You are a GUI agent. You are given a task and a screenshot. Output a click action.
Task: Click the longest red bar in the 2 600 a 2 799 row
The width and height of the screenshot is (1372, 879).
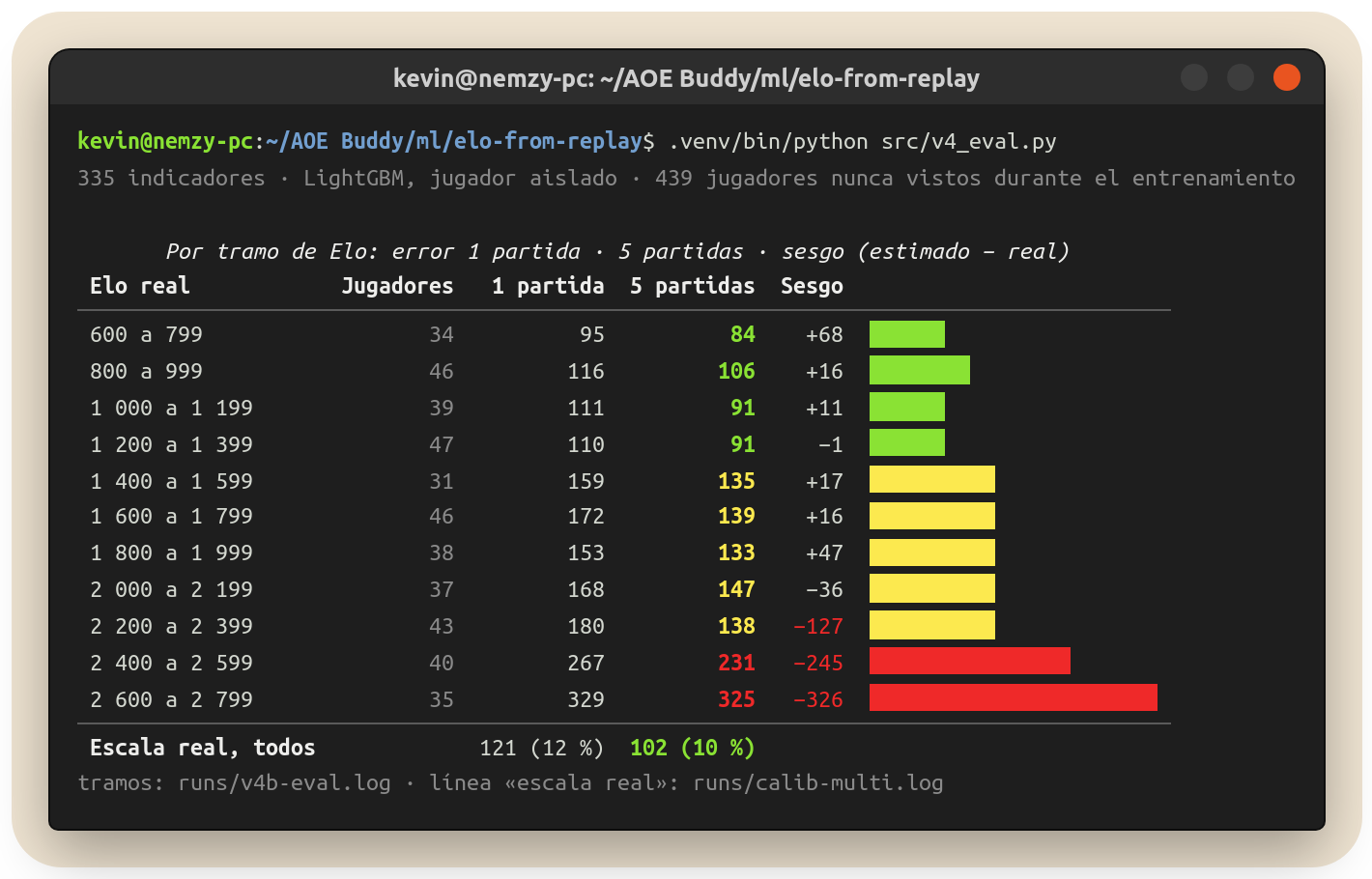coord(1014,697)
